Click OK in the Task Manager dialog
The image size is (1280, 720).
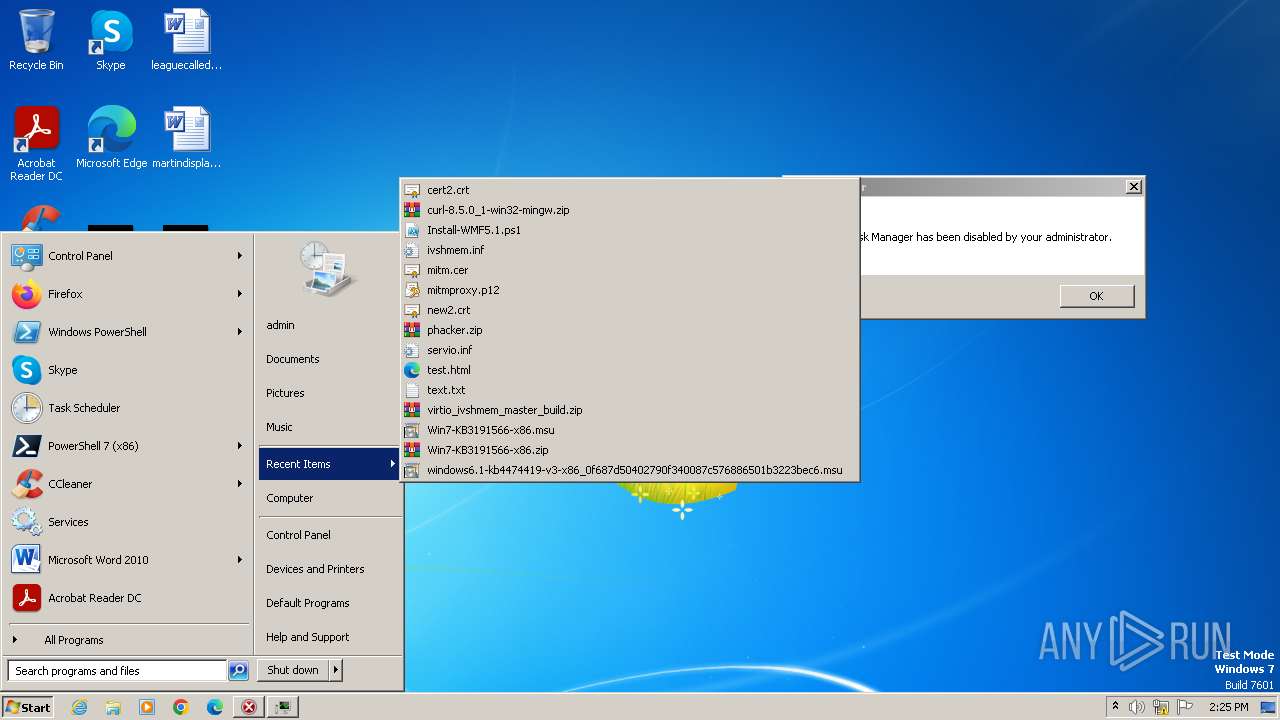(x=1097, y=296)
